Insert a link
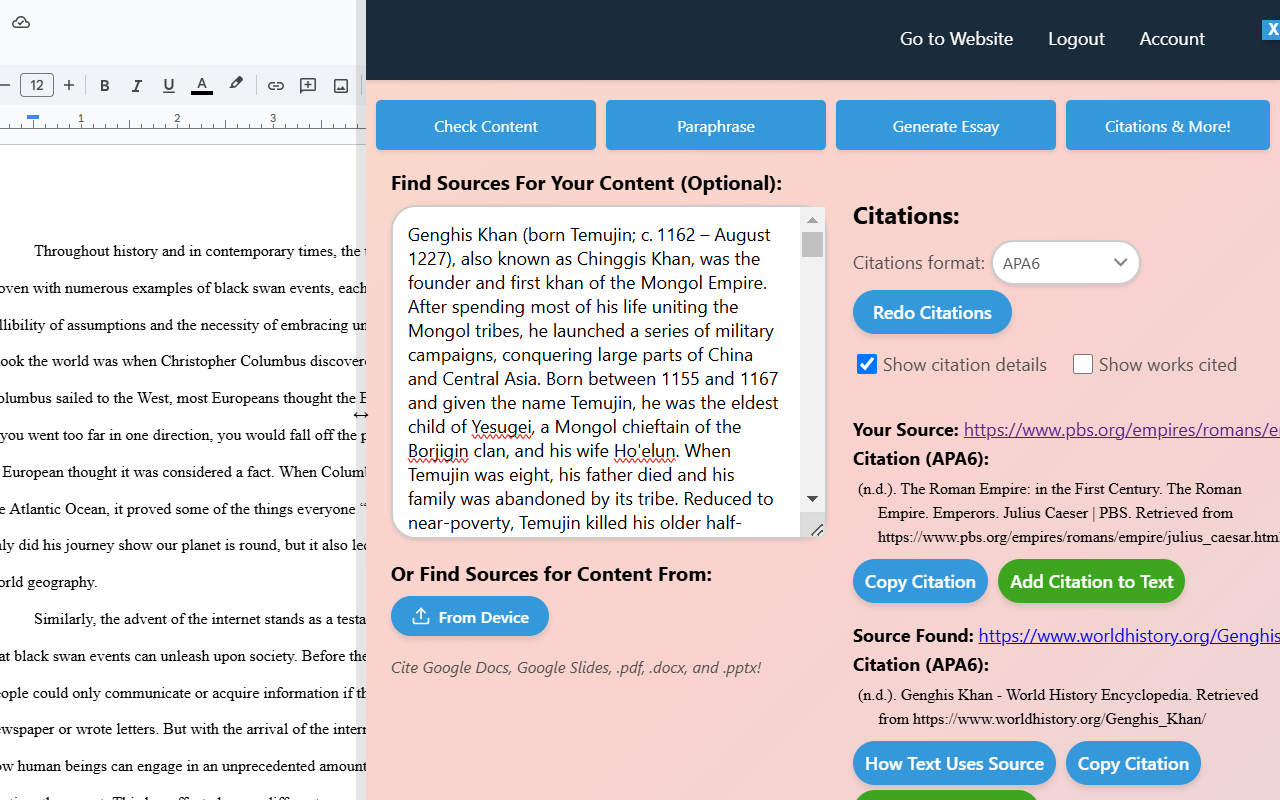The height and width of the screenshot is (800, 1280). pos(276,85)
